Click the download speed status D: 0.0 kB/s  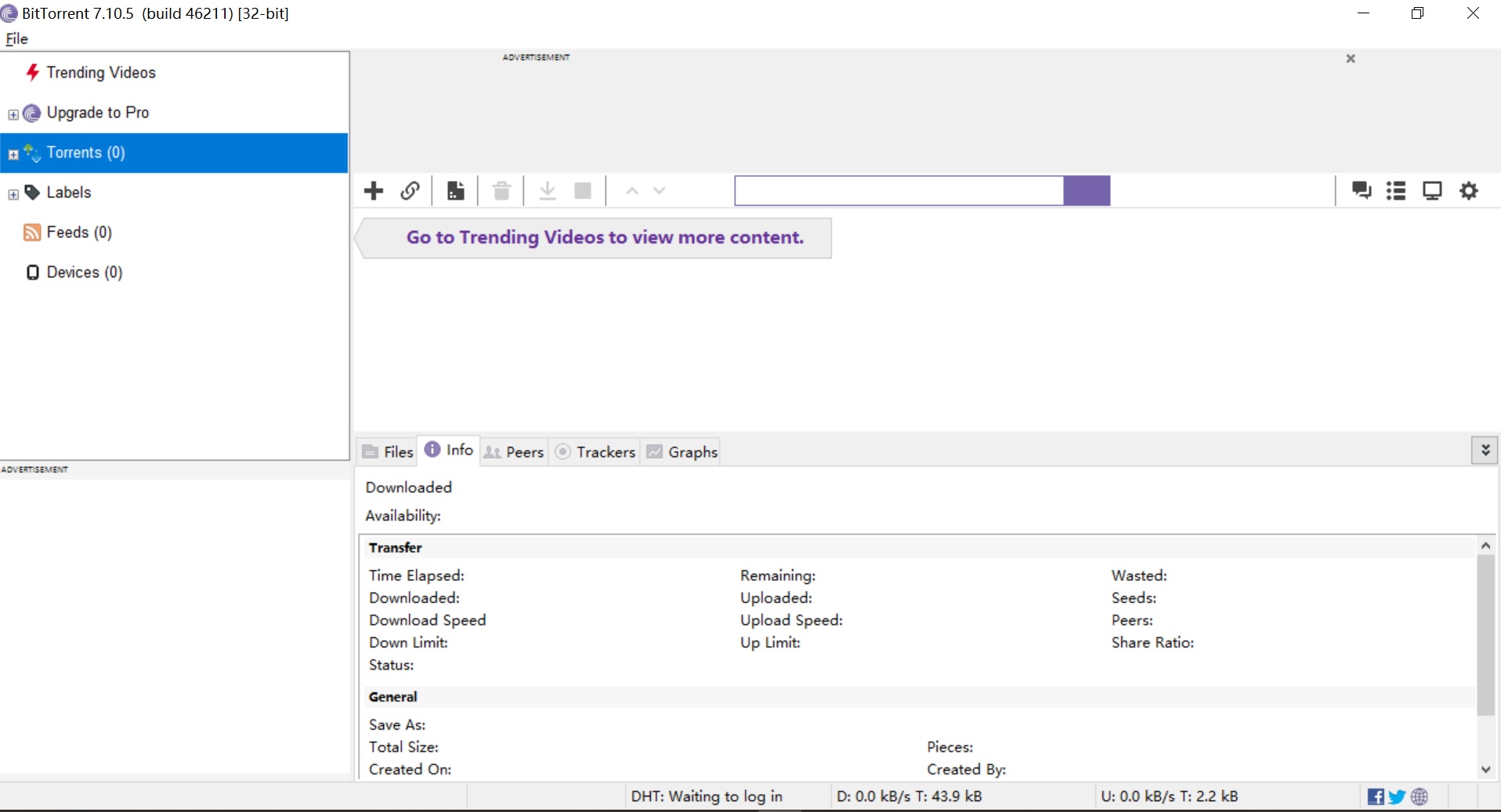click(909, 796)
